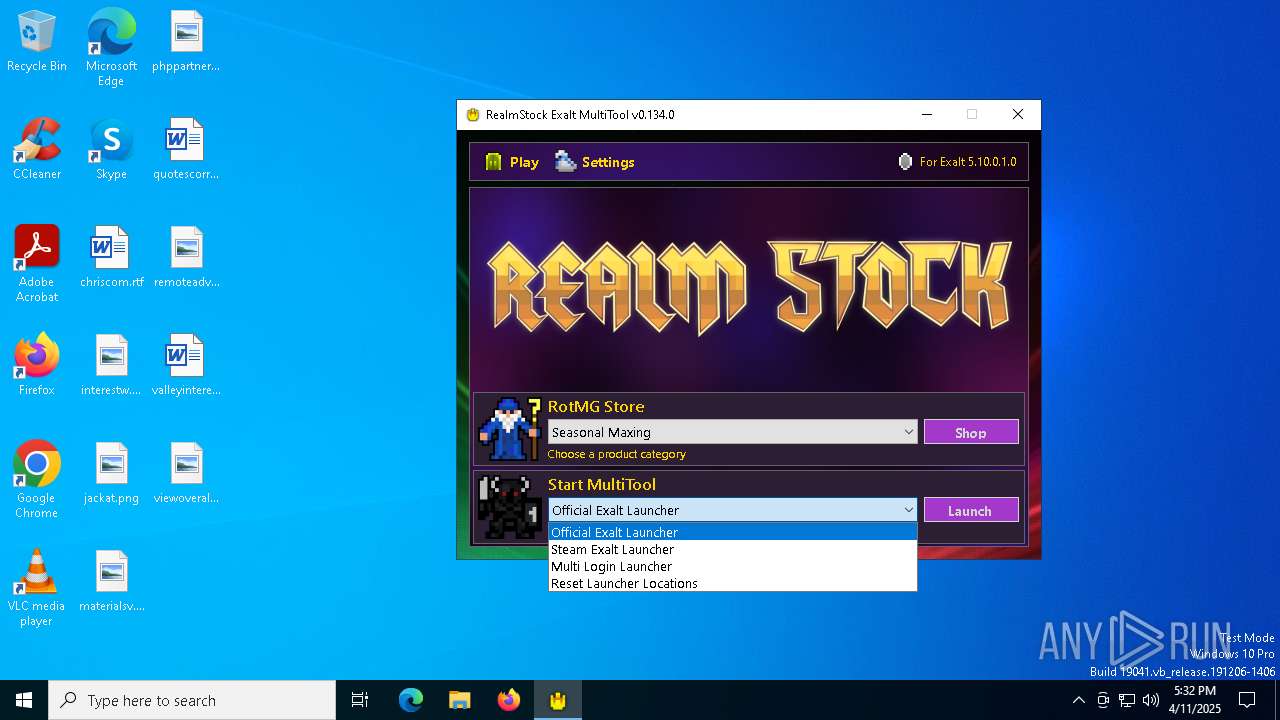Viewport: 1280px width, 720px height.
Task: Select the CCleaner desktop shortcut
Action: click(x=37, y=149)
